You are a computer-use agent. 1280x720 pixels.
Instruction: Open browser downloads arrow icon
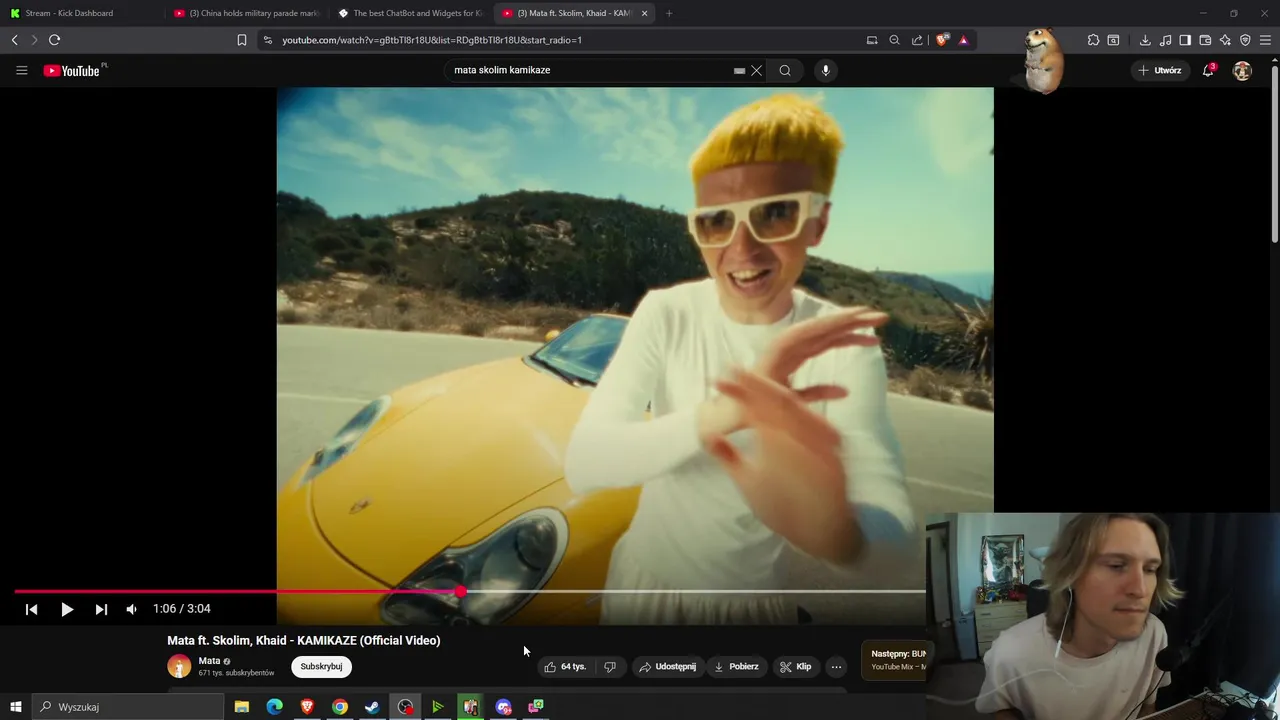coord(1145,40)
